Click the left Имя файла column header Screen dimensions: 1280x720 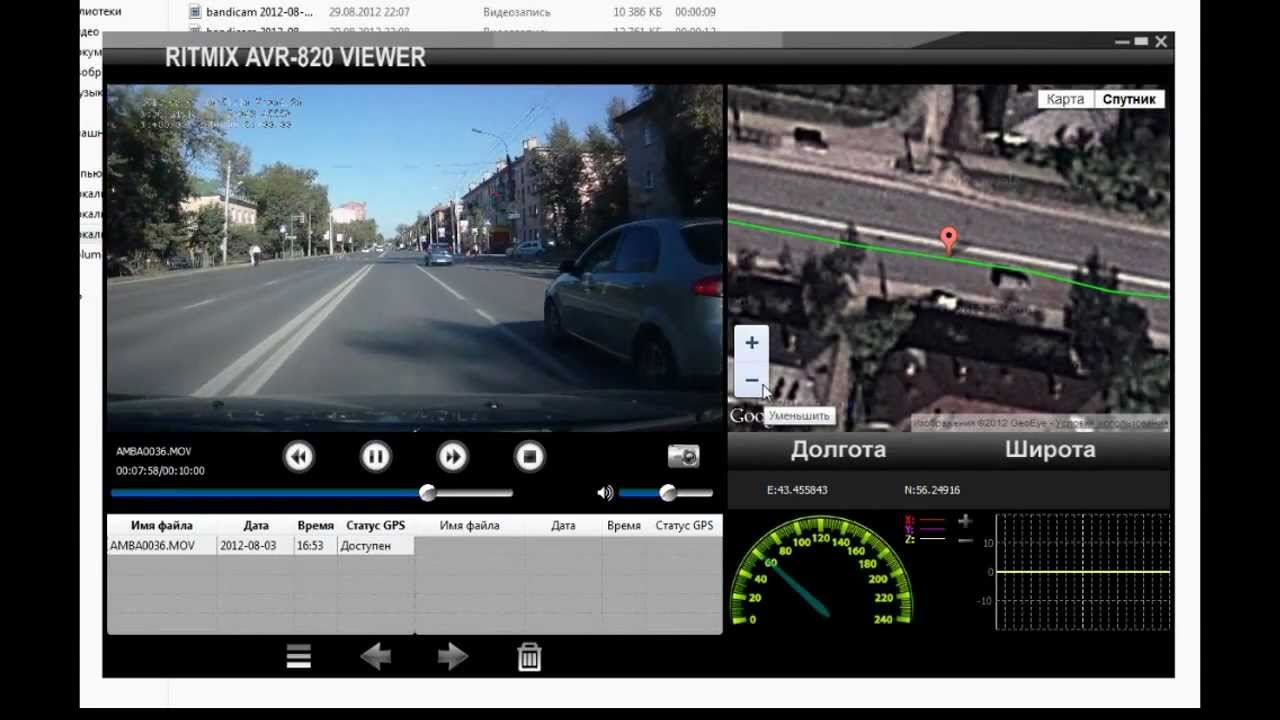[x=161, y=525]
